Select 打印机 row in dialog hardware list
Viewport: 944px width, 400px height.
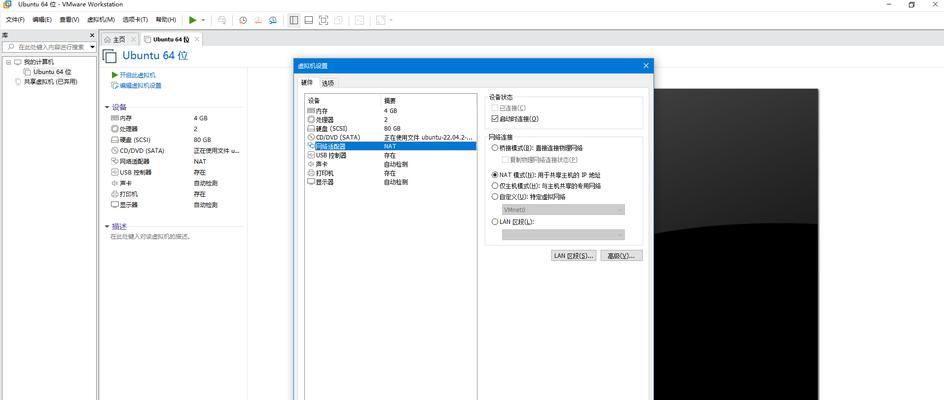tap(391, 173)
